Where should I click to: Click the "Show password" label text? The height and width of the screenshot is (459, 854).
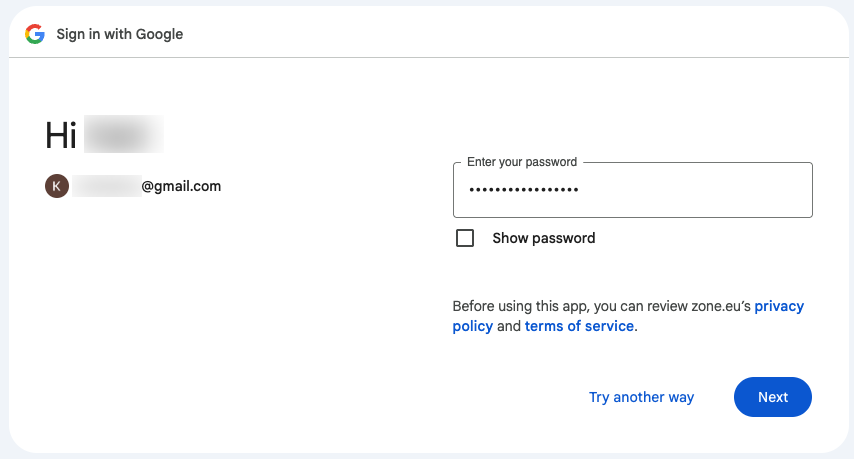[543, 238]
